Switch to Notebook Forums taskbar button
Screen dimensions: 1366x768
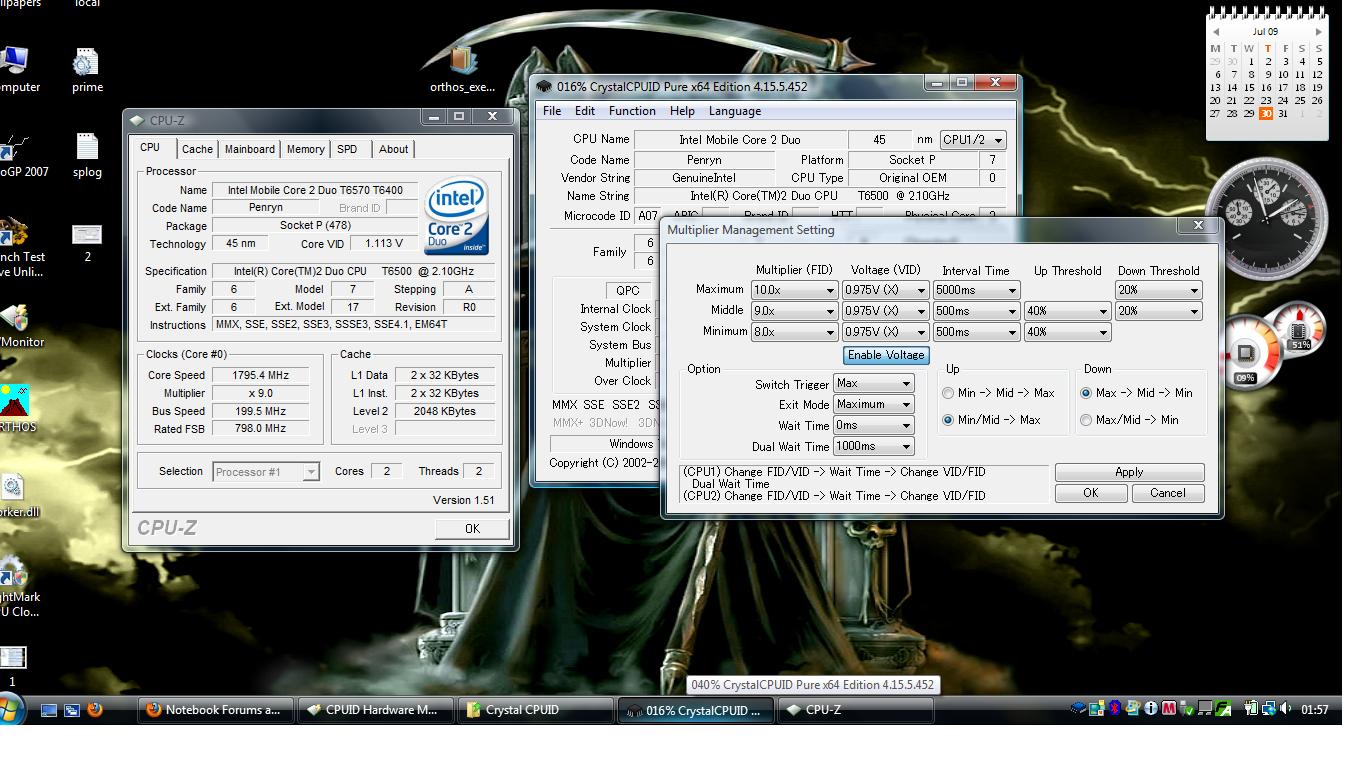pos(215,710)
